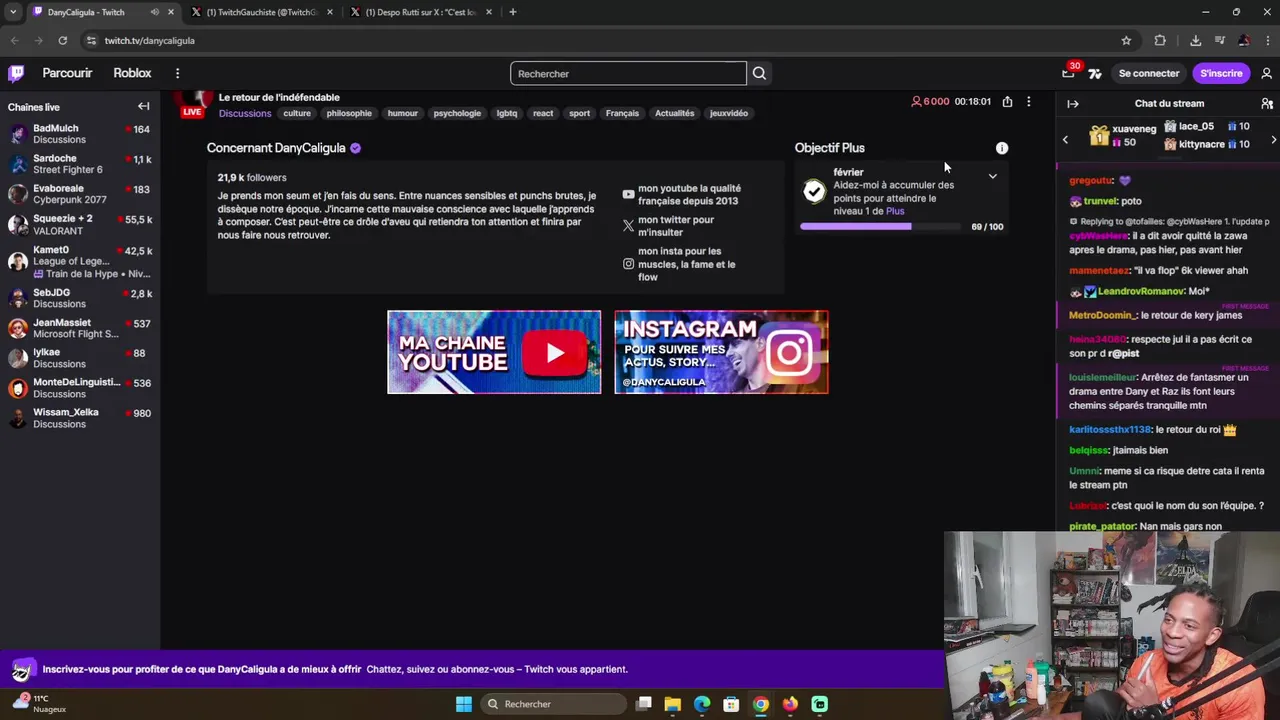This screenshot has height=720, width=1280.
Task: Open Chrome tab search dropdown
Action: 13,12
